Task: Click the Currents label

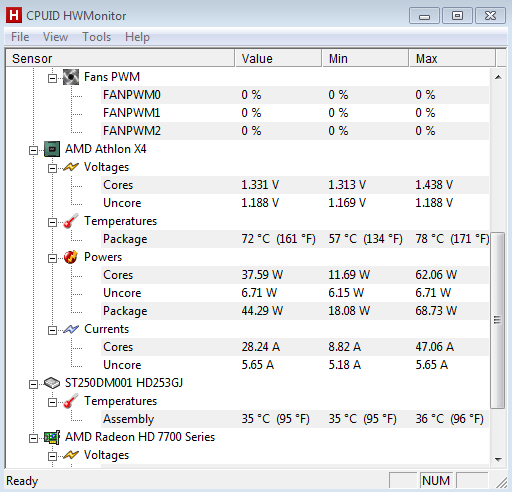Action: (106, 329)
